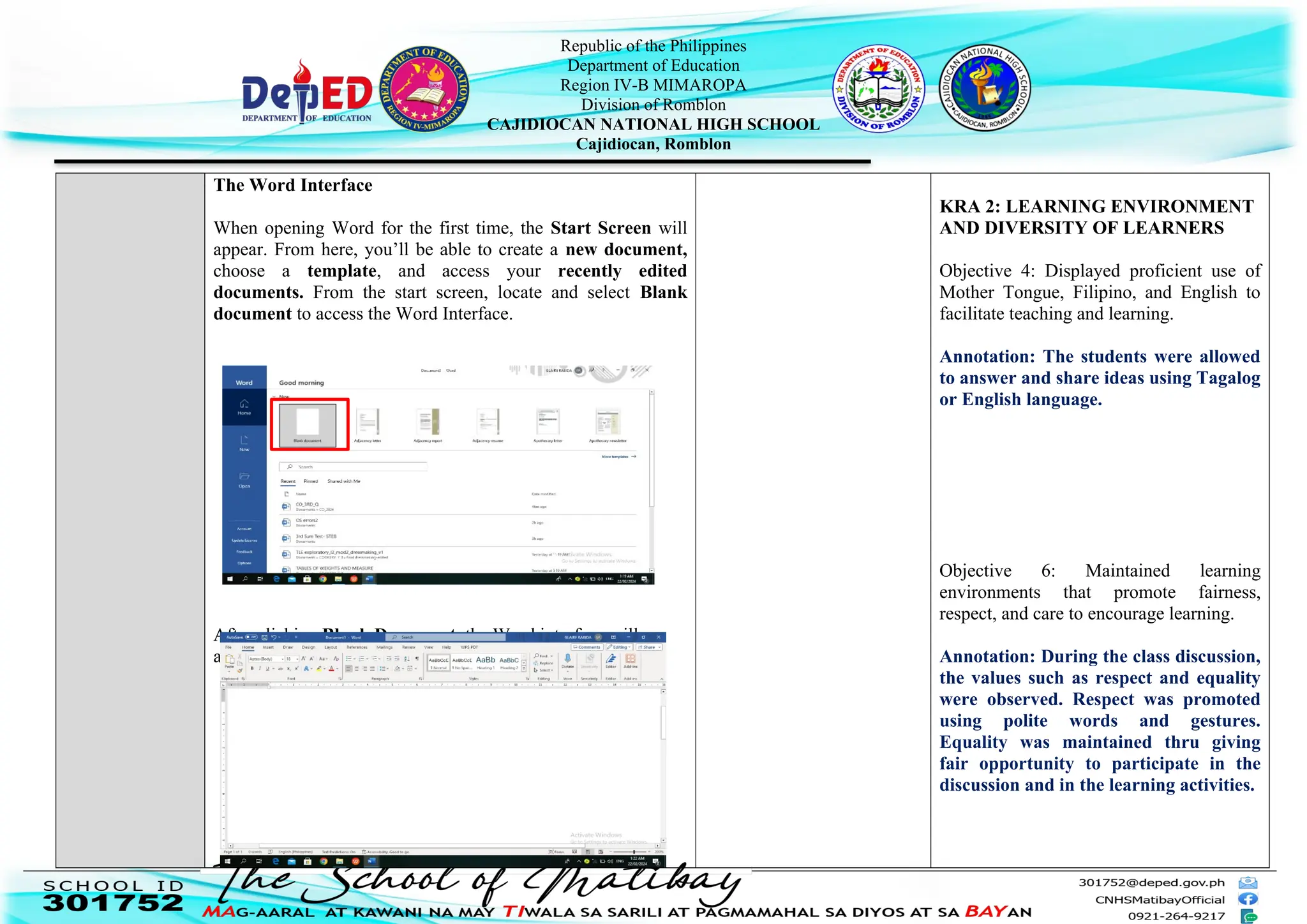Open the 3rd Sum Test - STEB document
Screen dimensions: 1307x924
click(x=458, y=539)
